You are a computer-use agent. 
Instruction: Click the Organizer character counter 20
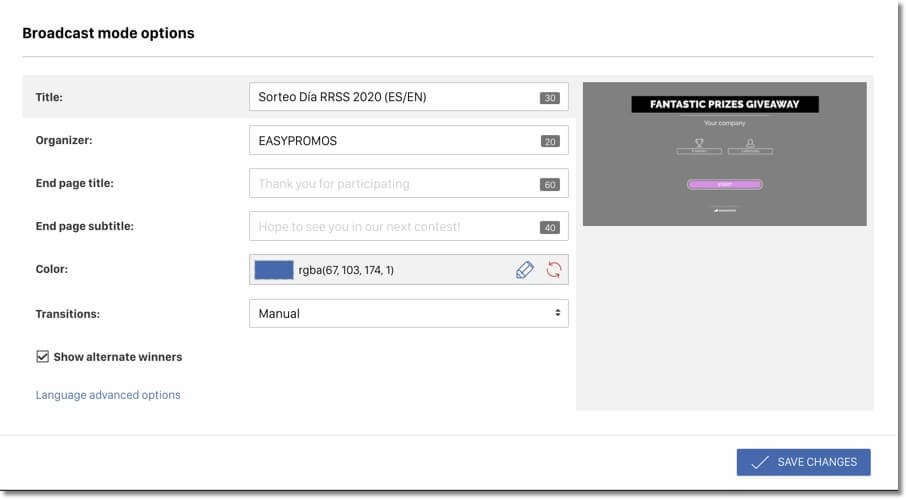tap(549, 141)
